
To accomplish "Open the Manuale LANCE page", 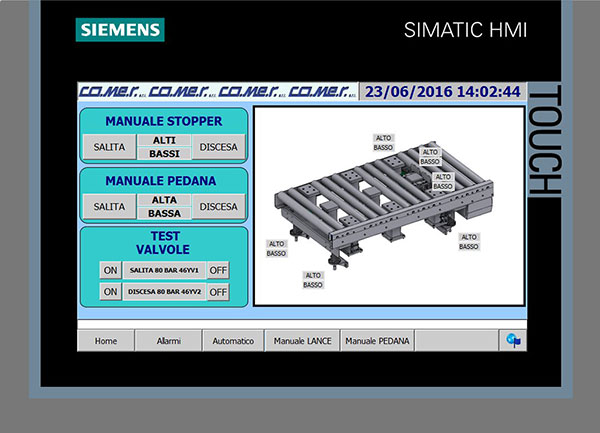I will point(302,341).
